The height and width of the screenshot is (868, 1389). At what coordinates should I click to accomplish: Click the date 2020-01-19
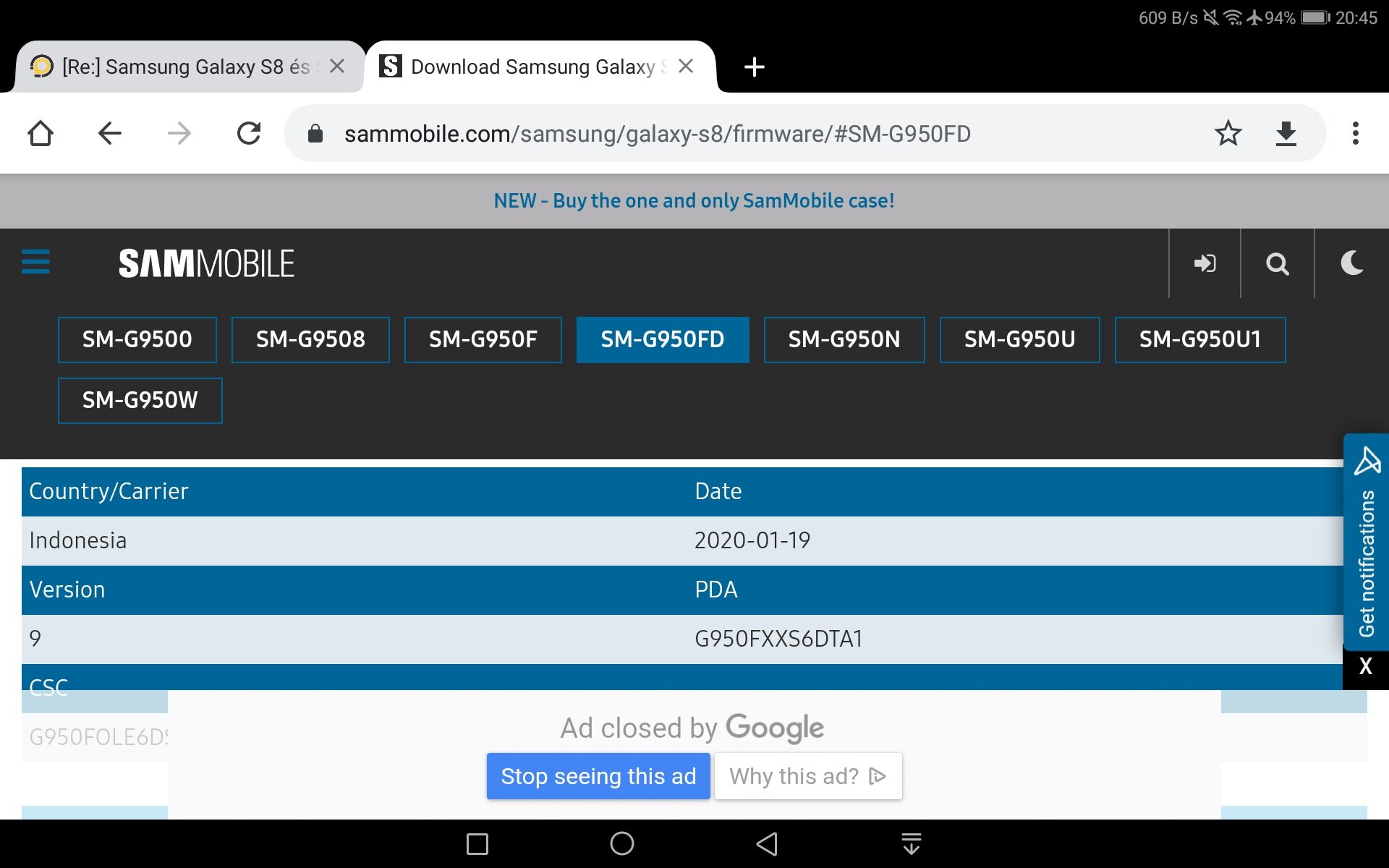tap(752, 540)
